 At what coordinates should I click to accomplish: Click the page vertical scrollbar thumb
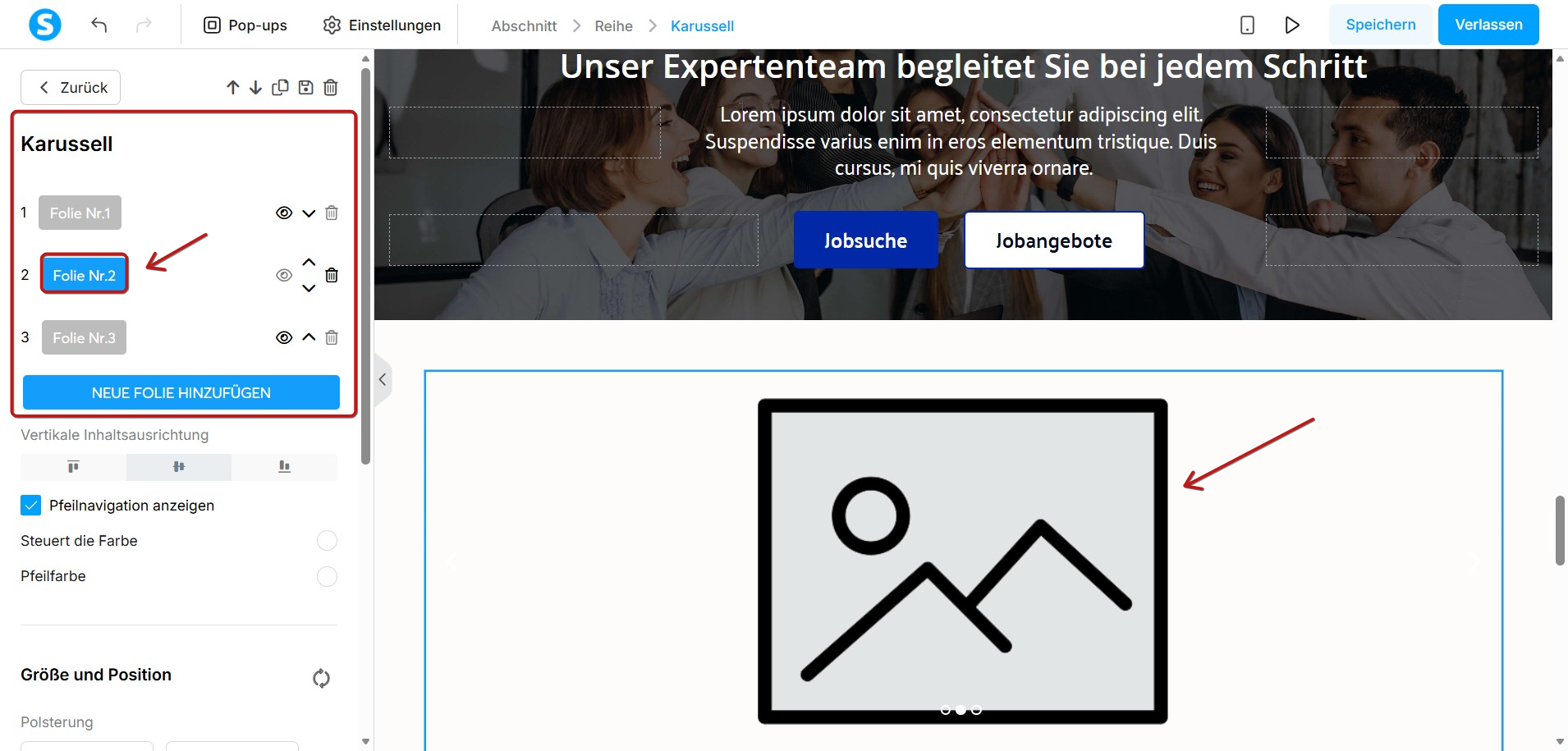pos(1560,530)
